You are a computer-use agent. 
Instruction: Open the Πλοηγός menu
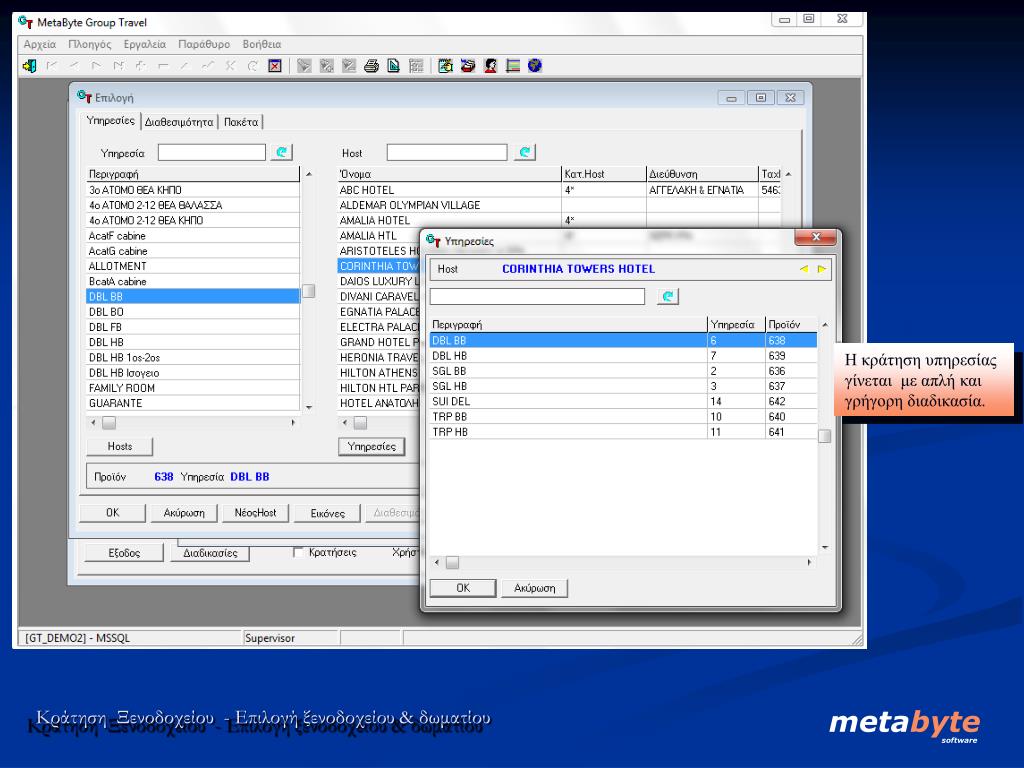(x=89, y=44)
